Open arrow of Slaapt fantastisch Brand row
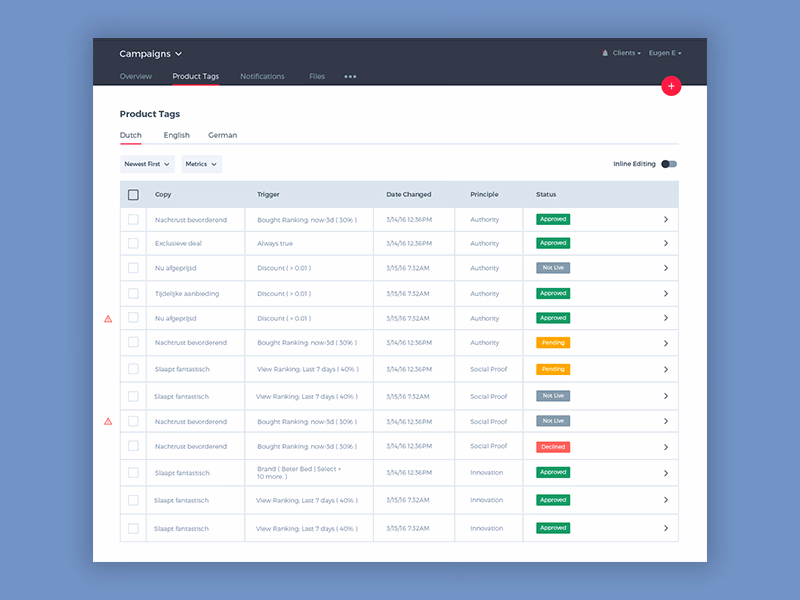This screenshot has height=600, width=800. [x=666, y=473]
